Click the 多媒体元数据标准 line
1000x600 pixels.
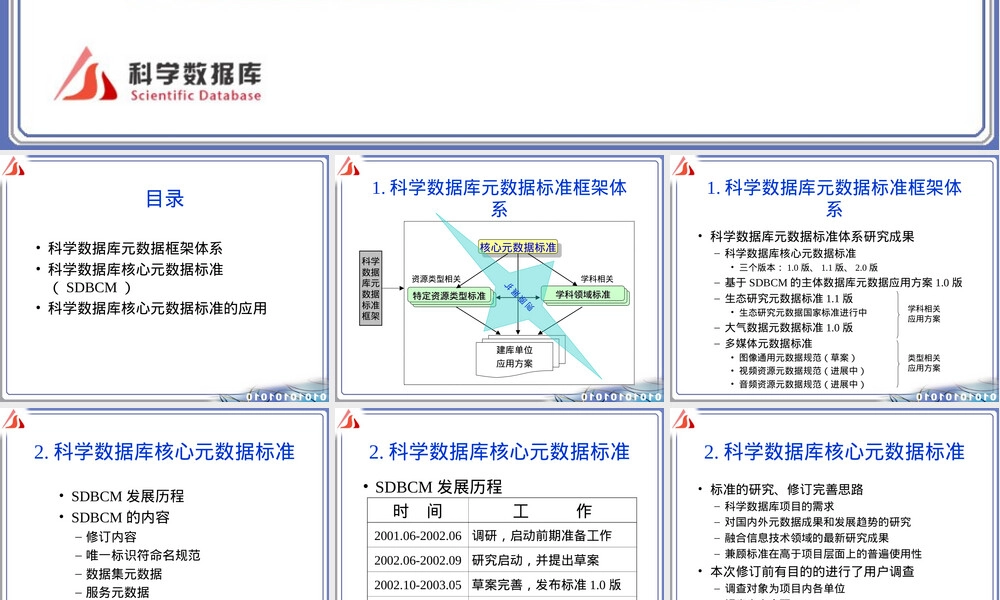coord(768,343)
